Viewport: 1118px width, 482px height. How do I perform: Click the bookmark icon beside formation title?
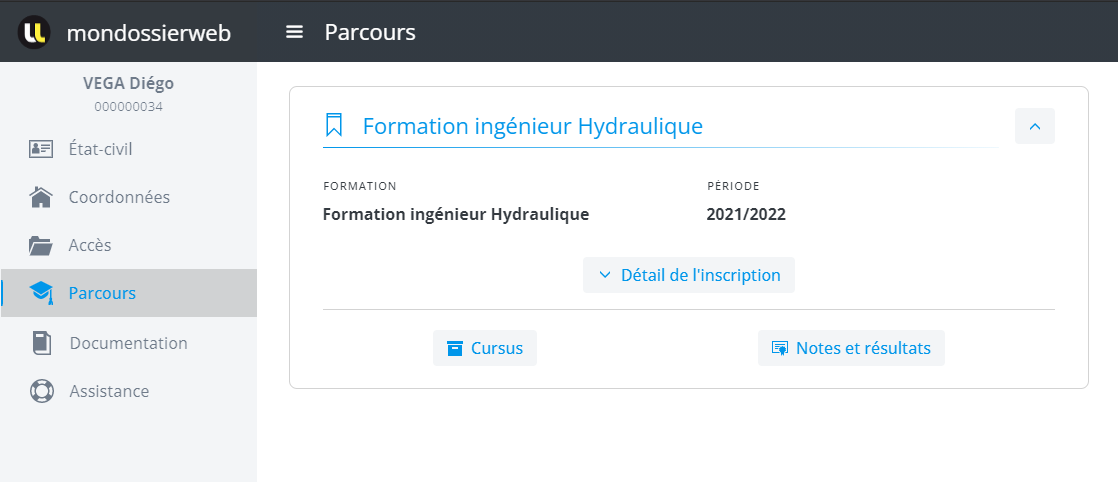[x=334, y=126]
